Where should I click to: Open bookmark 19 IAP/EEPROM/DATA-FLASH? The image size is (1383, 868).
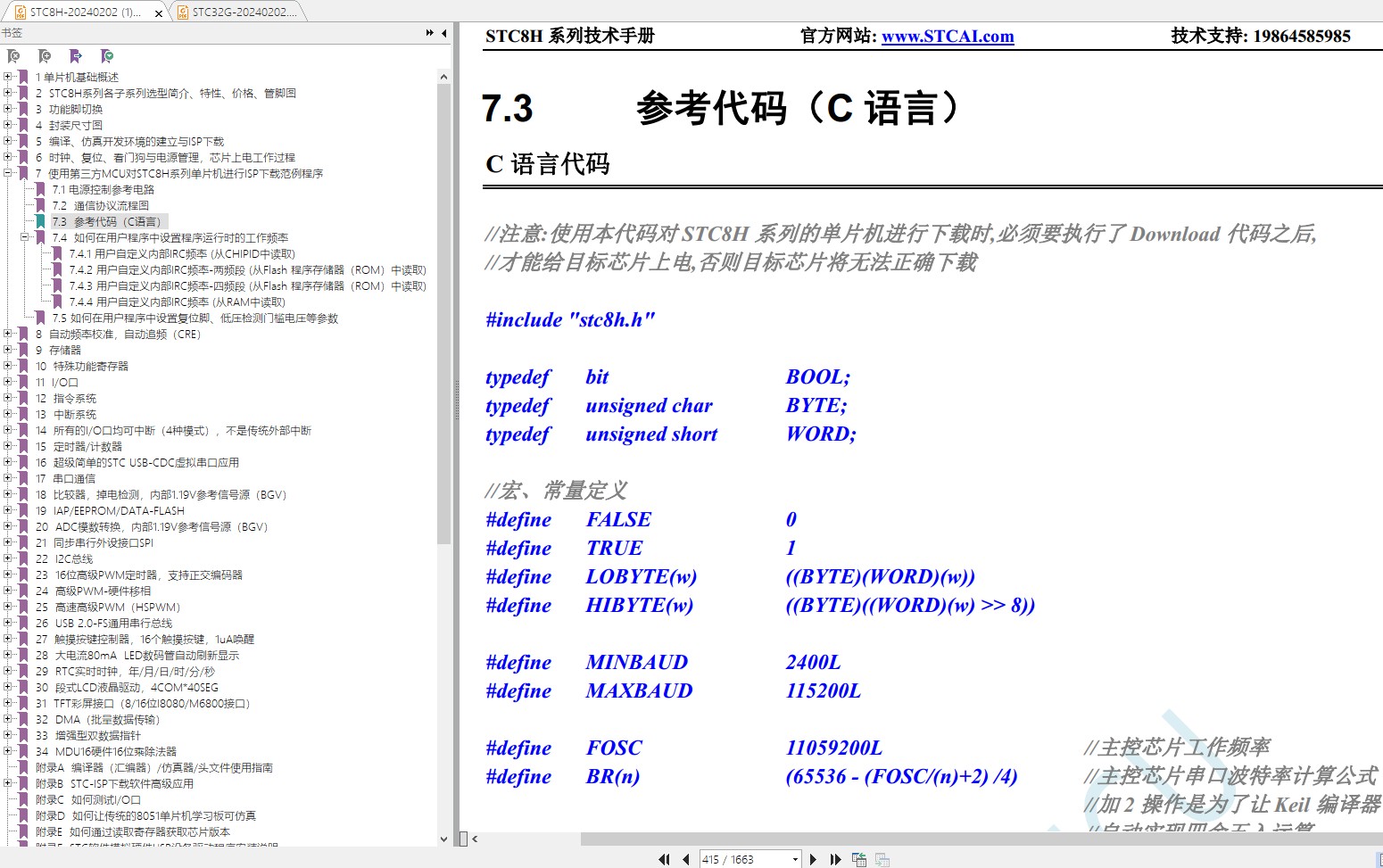(x=110, y=510)
